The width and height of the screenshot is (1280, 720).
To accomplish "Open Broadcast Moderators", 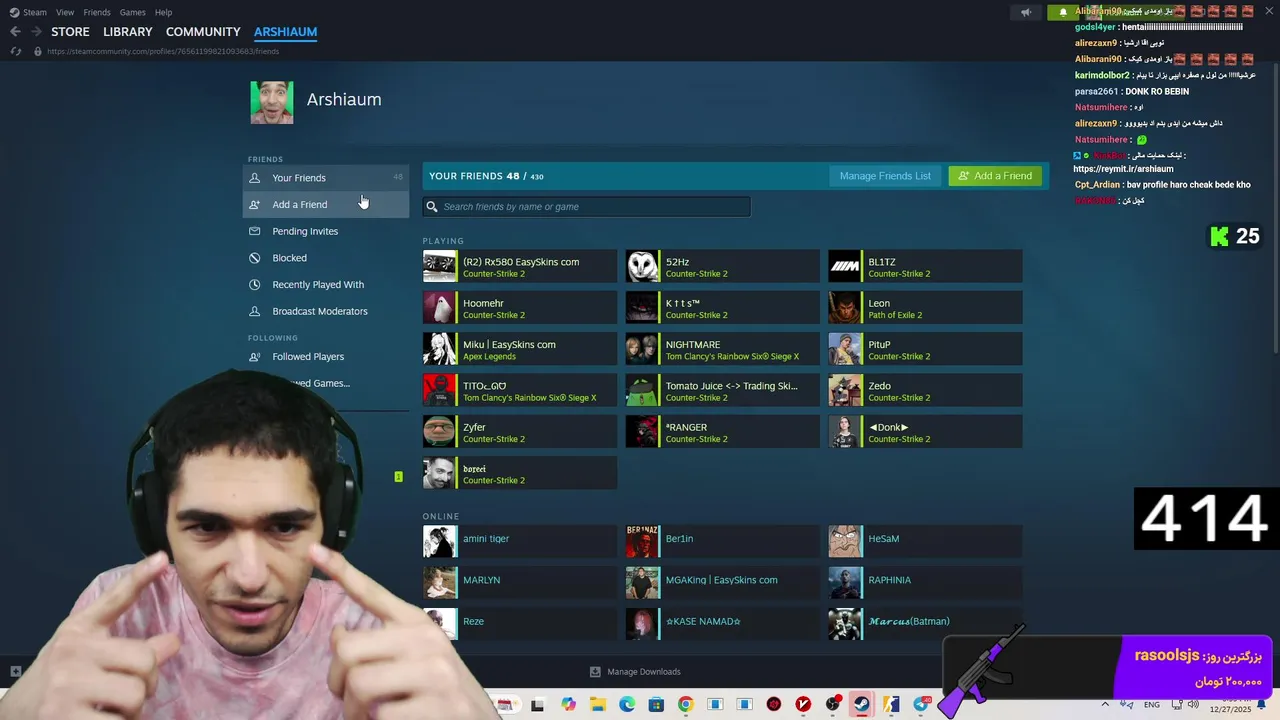I will (326, 311).
